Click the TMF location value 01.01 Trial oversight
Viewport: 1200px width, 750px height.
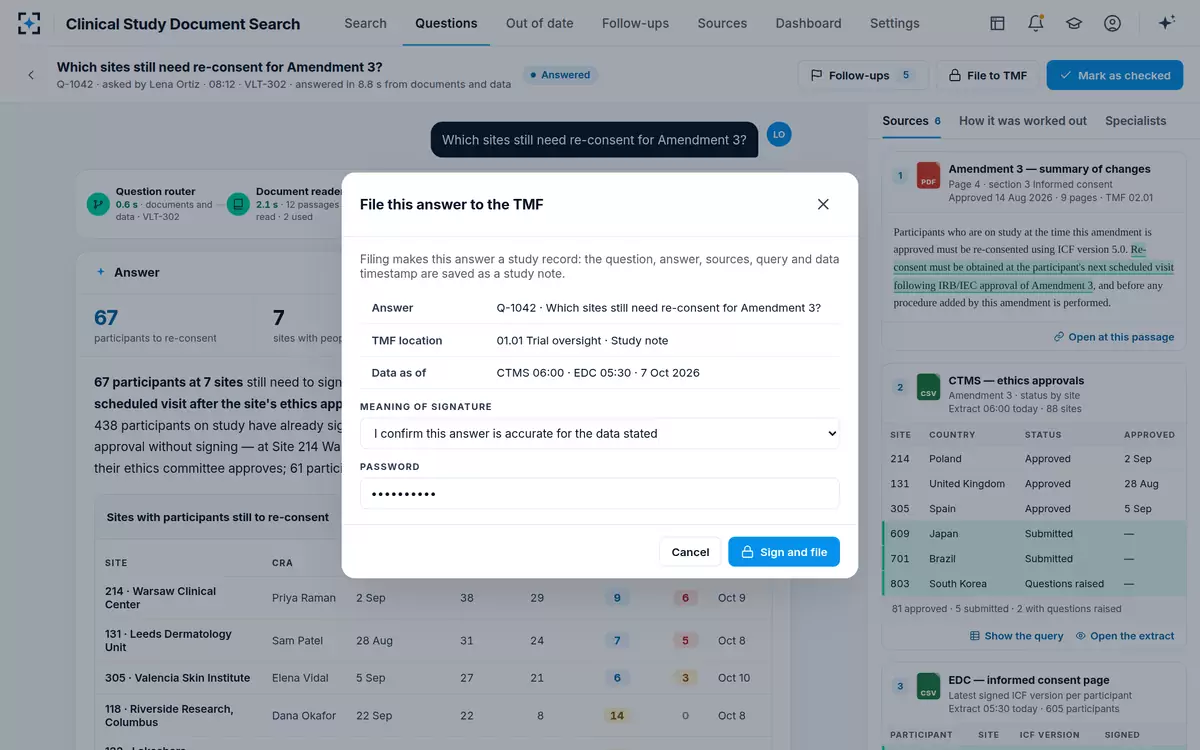pos(582,341)
